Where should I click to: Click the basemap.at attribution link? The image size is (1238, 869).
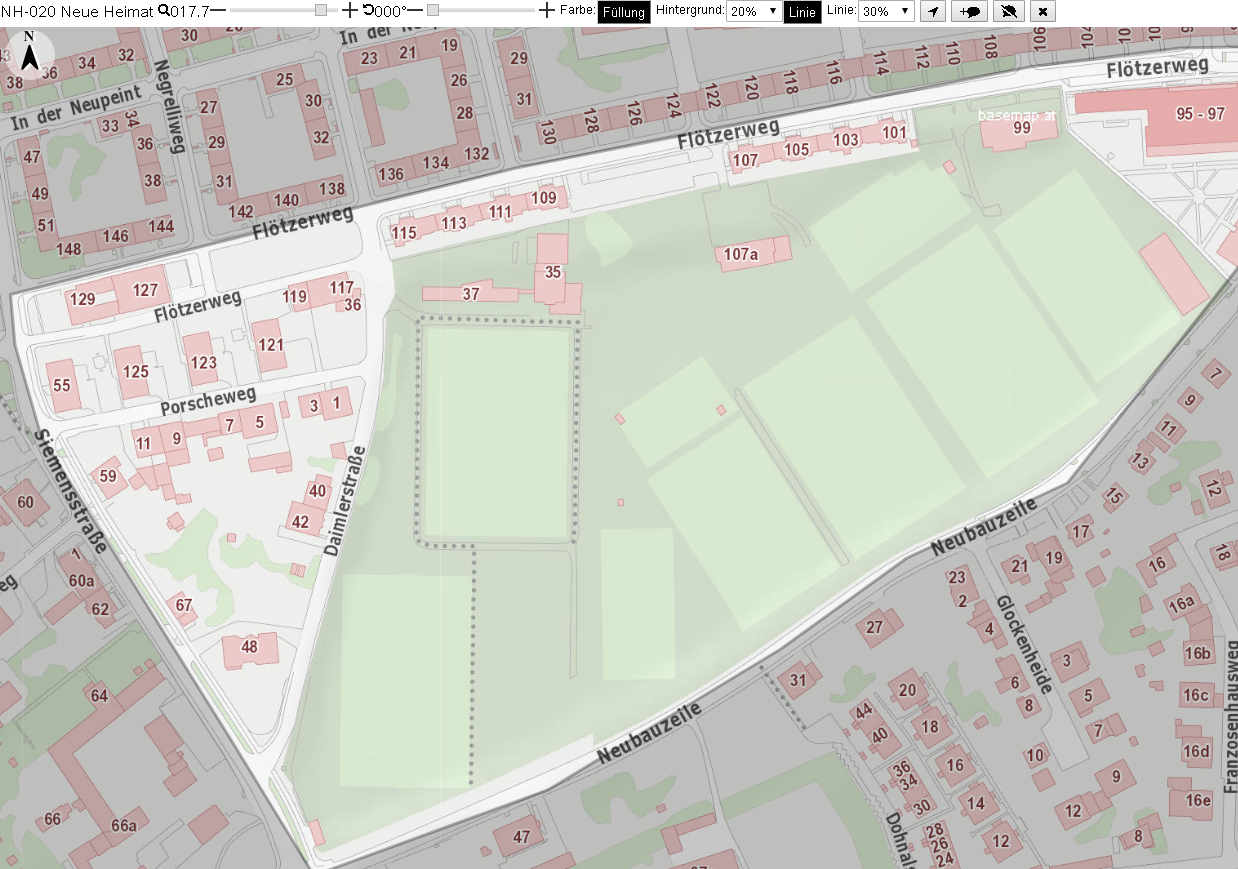tap(1017, 116)
